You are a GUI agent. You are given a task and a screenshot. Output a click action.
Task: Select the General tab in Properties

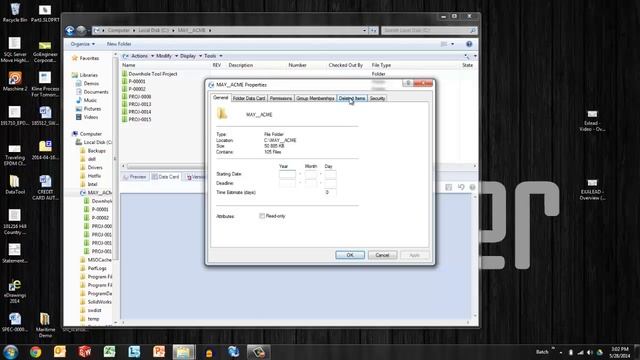pyautogui.click(x=221, y=98)
